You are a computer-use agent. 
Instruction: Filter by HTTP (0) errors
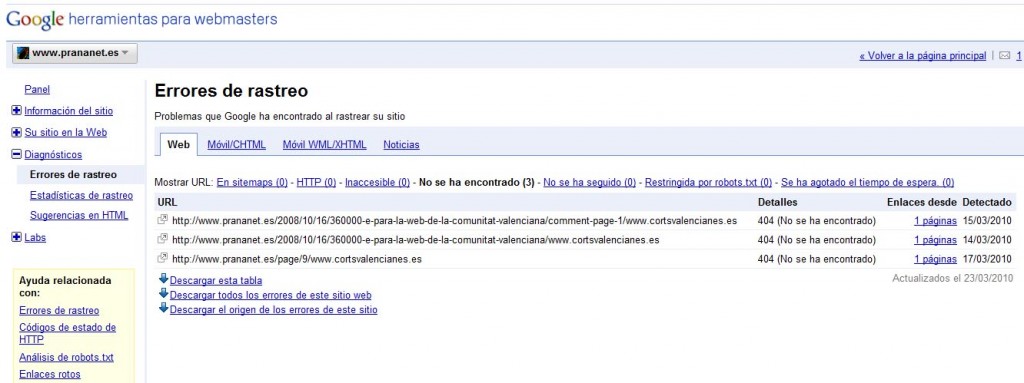(316, 182)
